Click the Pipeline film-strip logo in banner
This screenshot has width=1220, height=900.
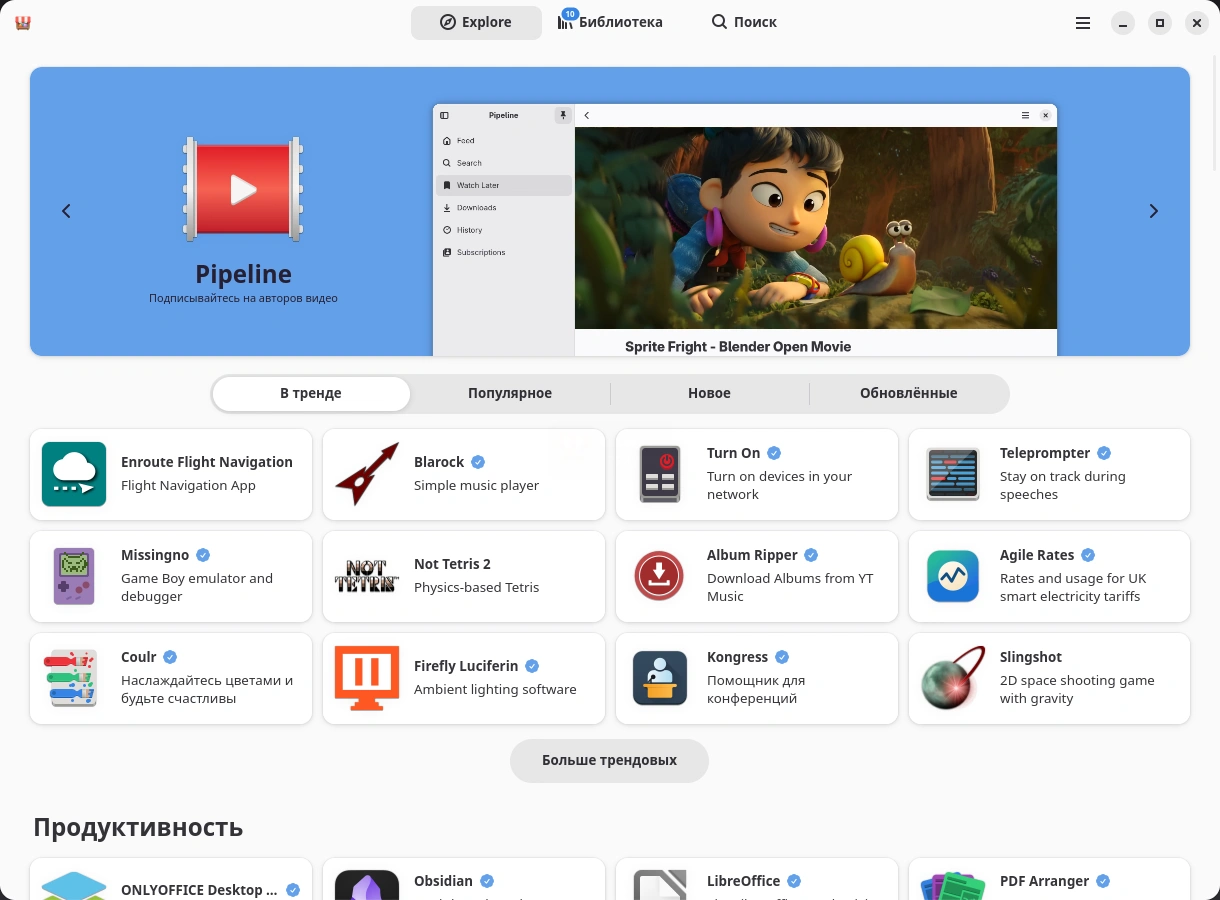(243, 189)
